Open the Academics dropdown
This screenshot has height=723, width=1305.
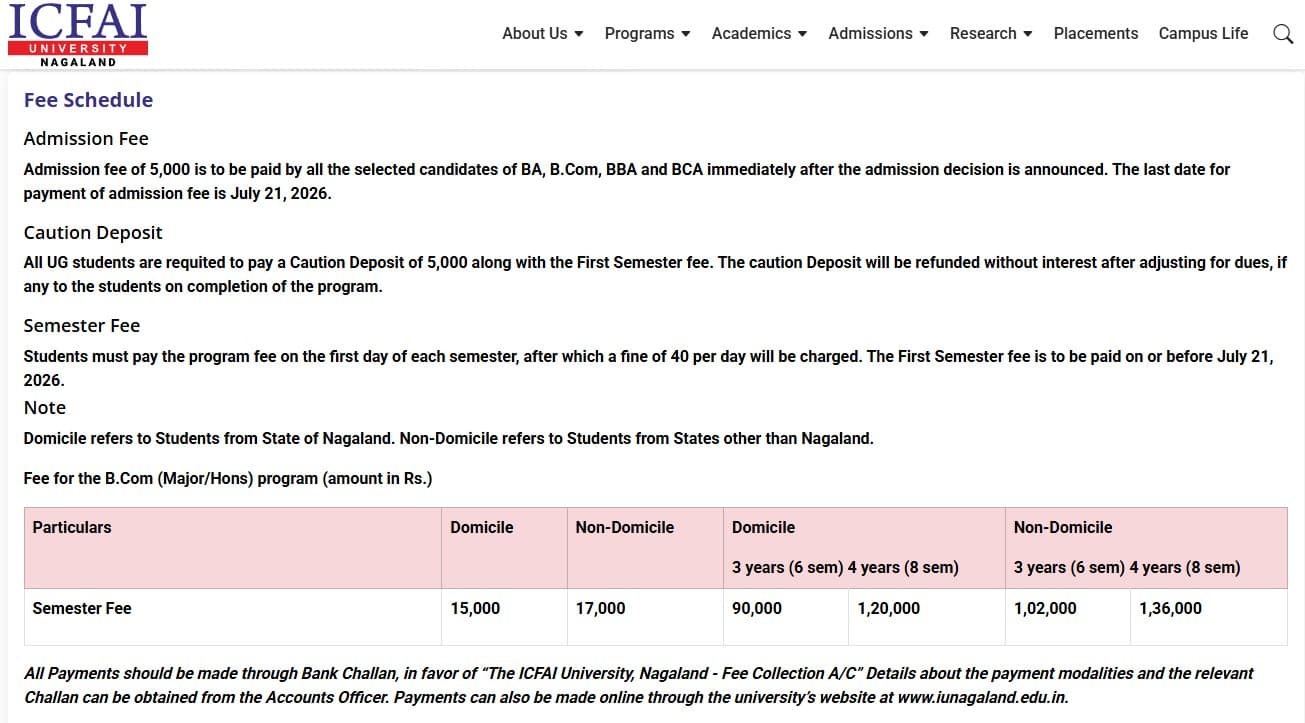pos(758,33)
